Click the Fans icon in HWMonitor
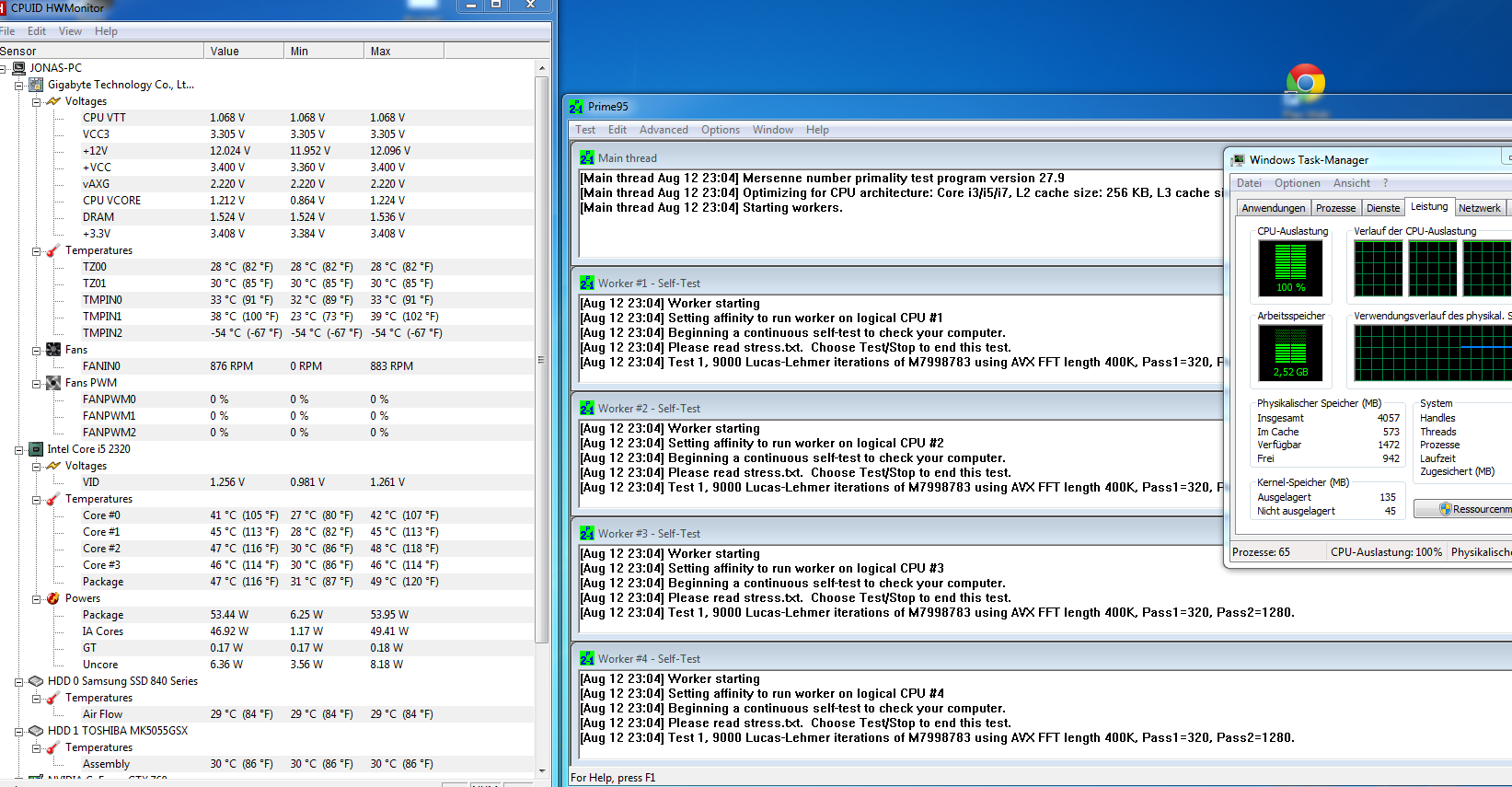This screenshot has width=1512, height=787. (x=53, y=350)
